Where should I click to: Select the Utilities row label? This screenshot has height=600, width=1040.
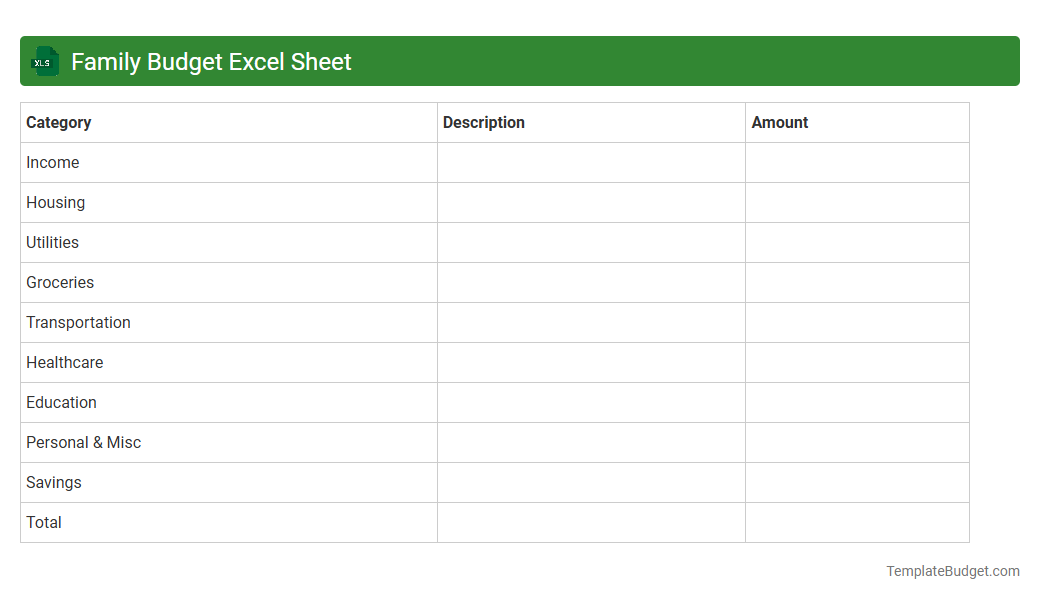click(52, 242)
